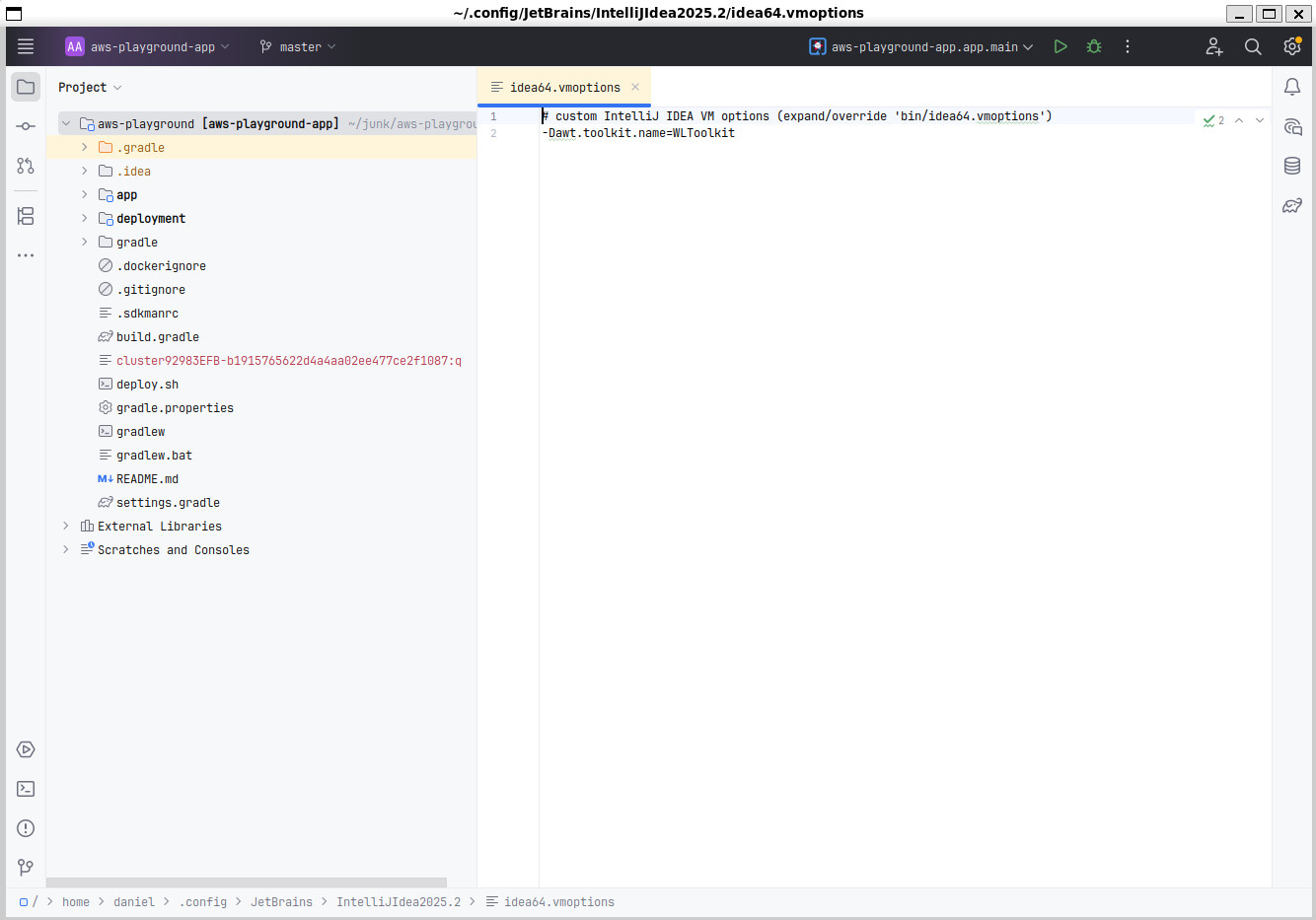Open the Database tool window
The height and width of the screenshot is (920, 1316).
pyautogui.click(x=1292, y=166)
